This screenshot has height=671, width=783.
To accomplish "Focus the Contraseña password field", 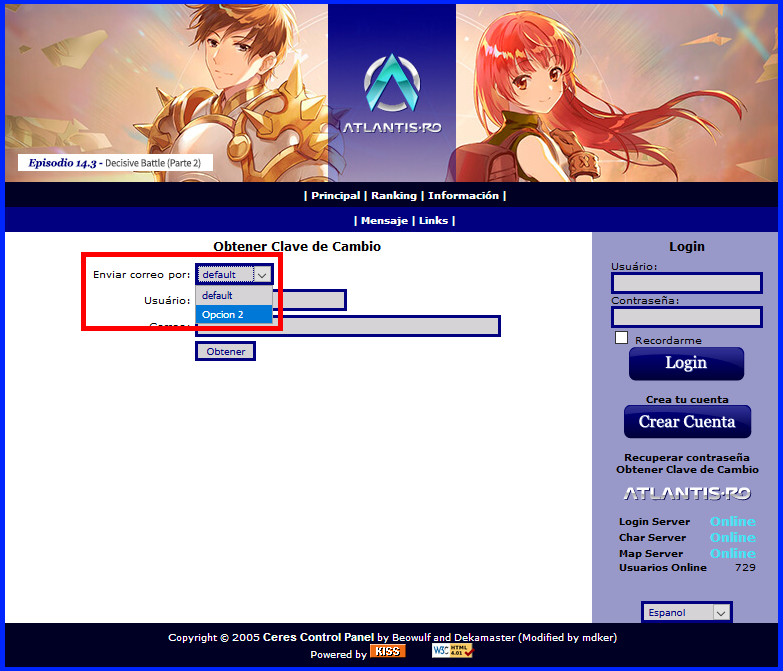I will (x=687, y=317).
